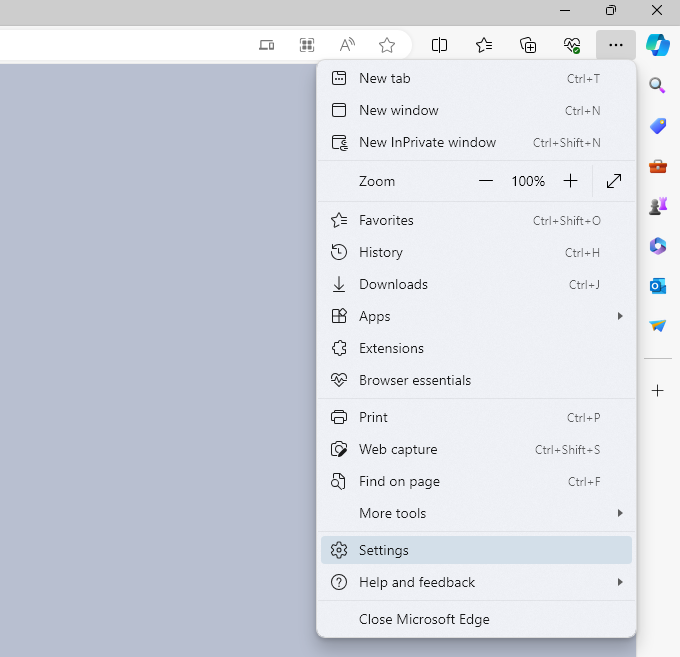
Task: Click Browser essentials heart icon in toolbar
Action: click(572, 45)
